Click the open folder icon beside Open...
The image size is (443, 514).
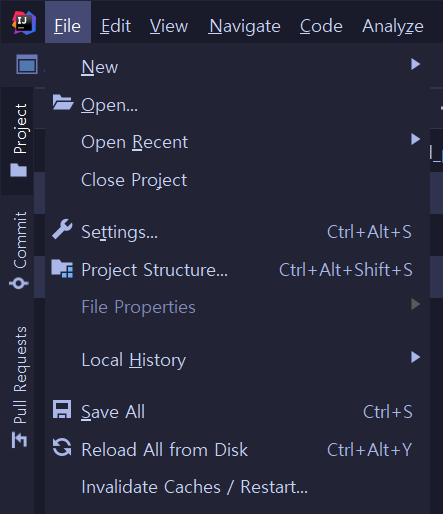pos(63,102)
